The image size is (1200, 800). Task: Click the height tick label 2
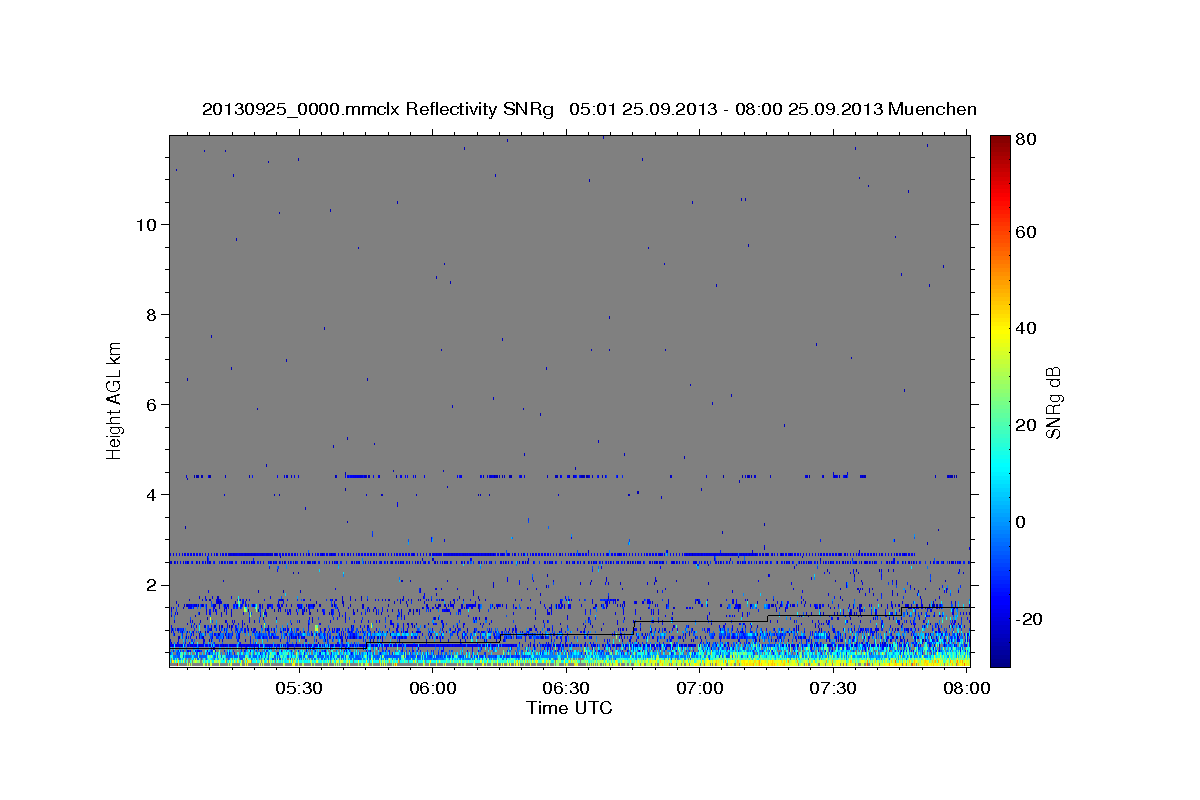point(149,584)
